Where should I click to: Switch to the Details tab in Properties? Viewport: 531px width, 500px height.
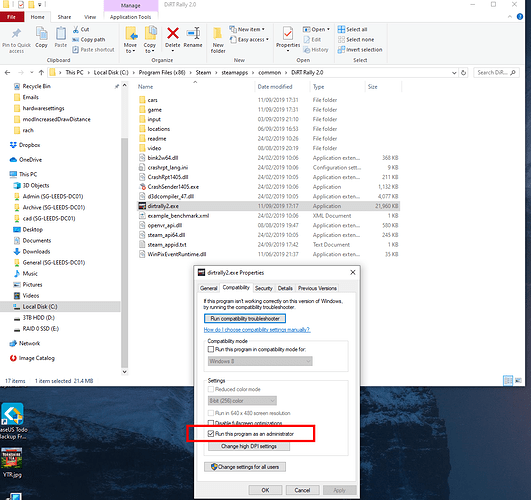[285, 288]
